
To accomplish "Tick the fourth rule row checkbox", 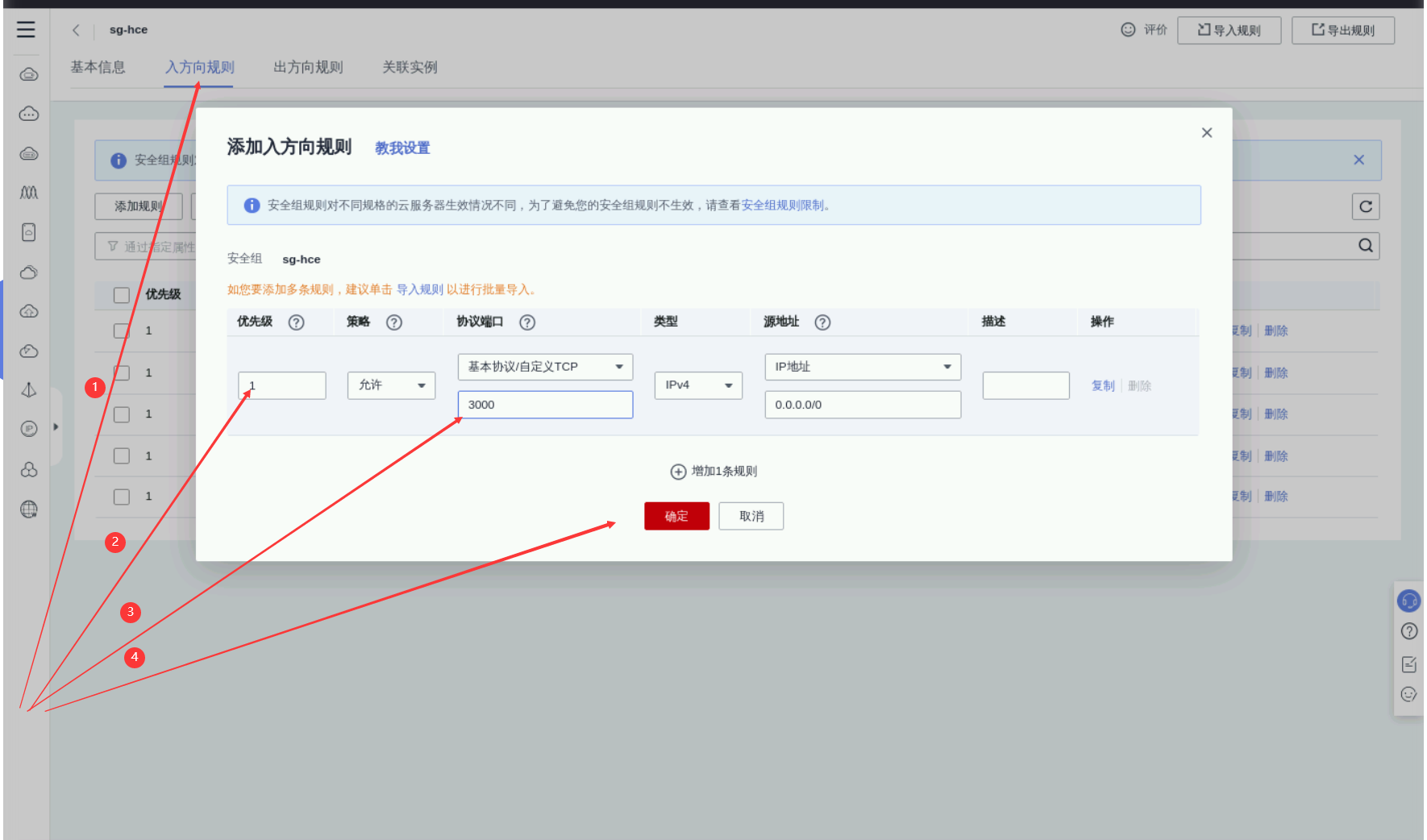I will pos(122,455).
